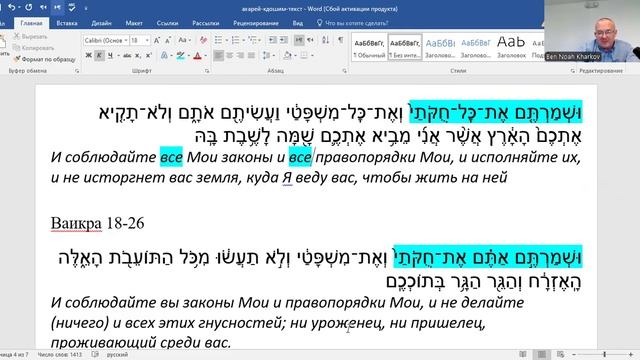This screenshot has height=360, width=640.
Task: Click the 'русский' language indicator
Action: click(117, 355)
